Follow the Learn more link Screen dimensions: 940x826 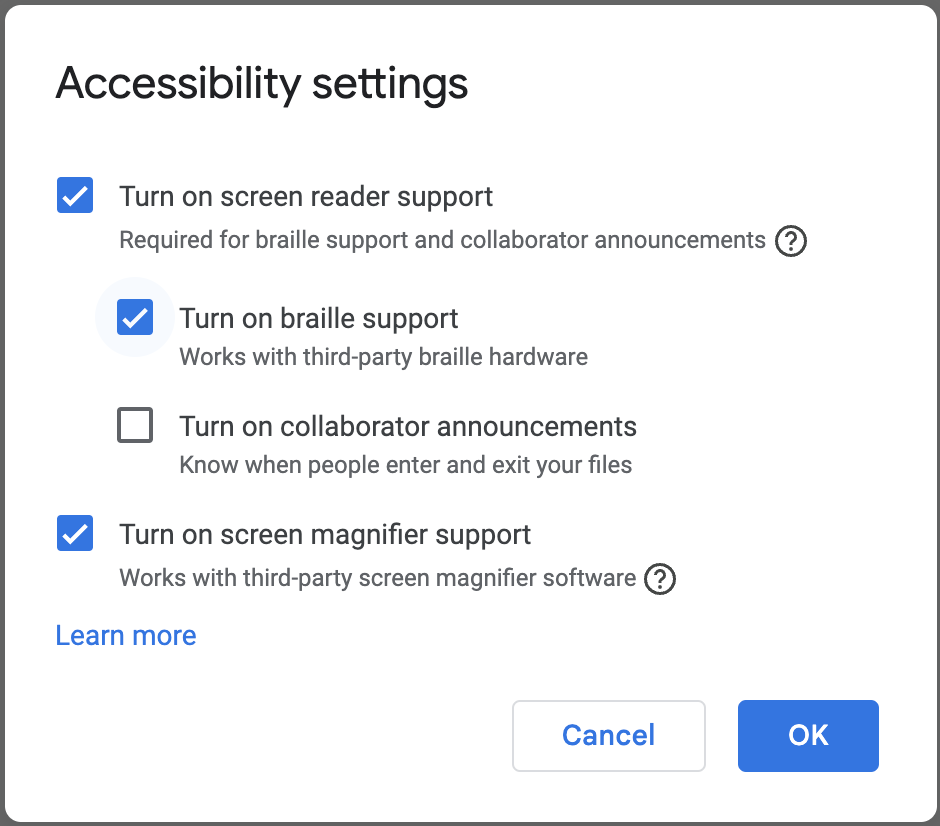tap(126, 635)
